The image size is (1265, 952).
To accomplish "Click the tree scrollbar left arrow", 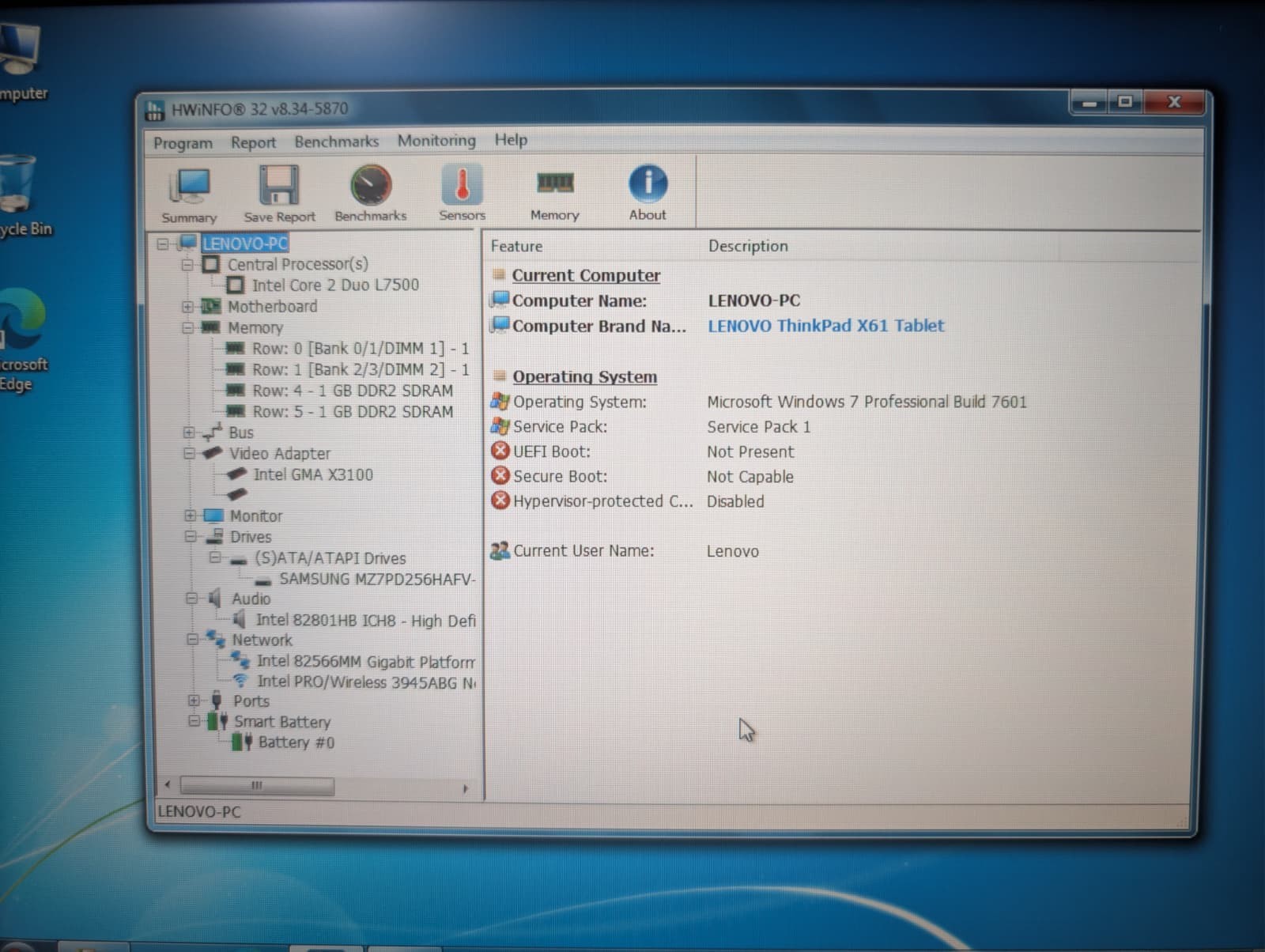I will coord(168,785).
